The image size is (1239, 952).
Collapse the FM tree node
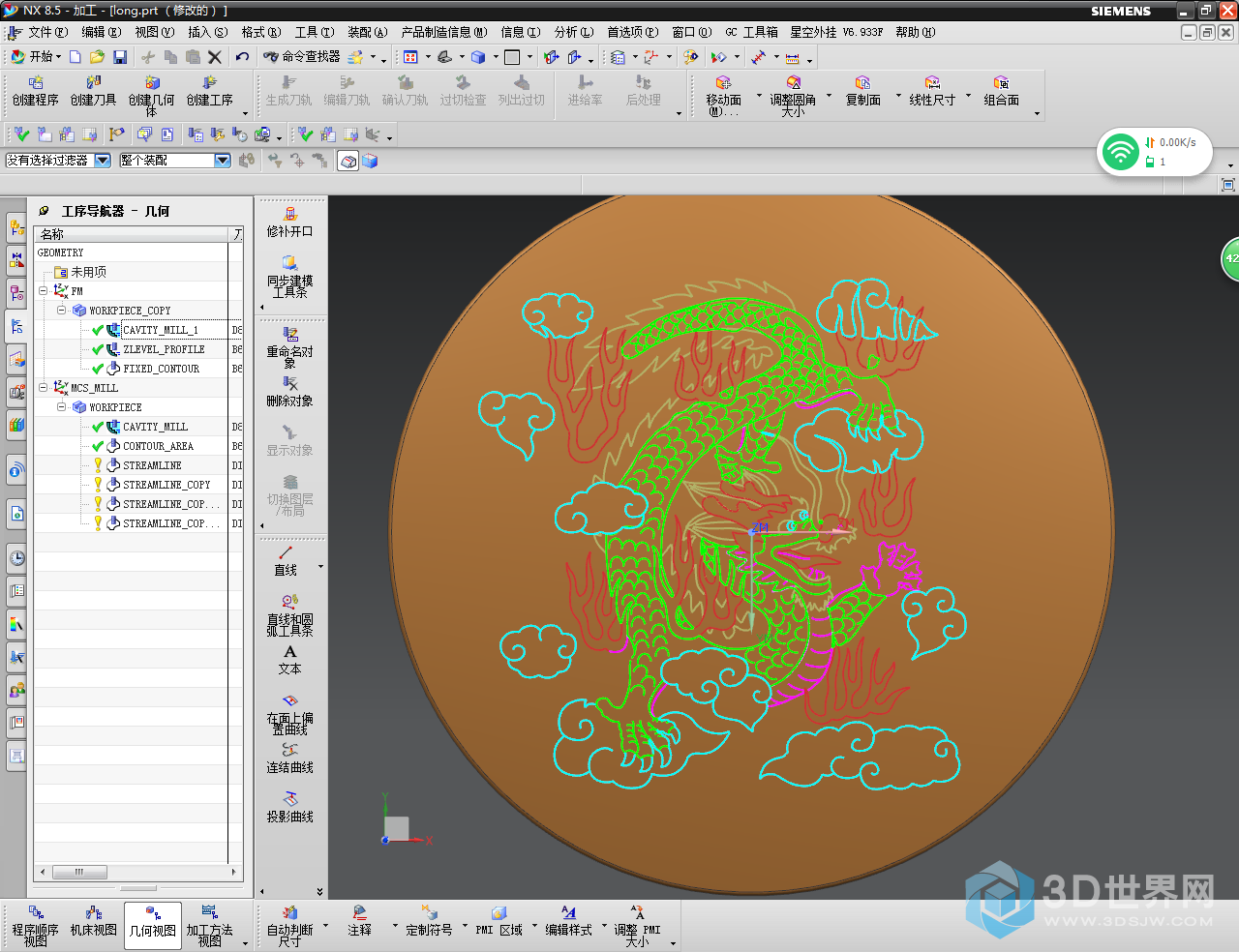pos(43,290)
